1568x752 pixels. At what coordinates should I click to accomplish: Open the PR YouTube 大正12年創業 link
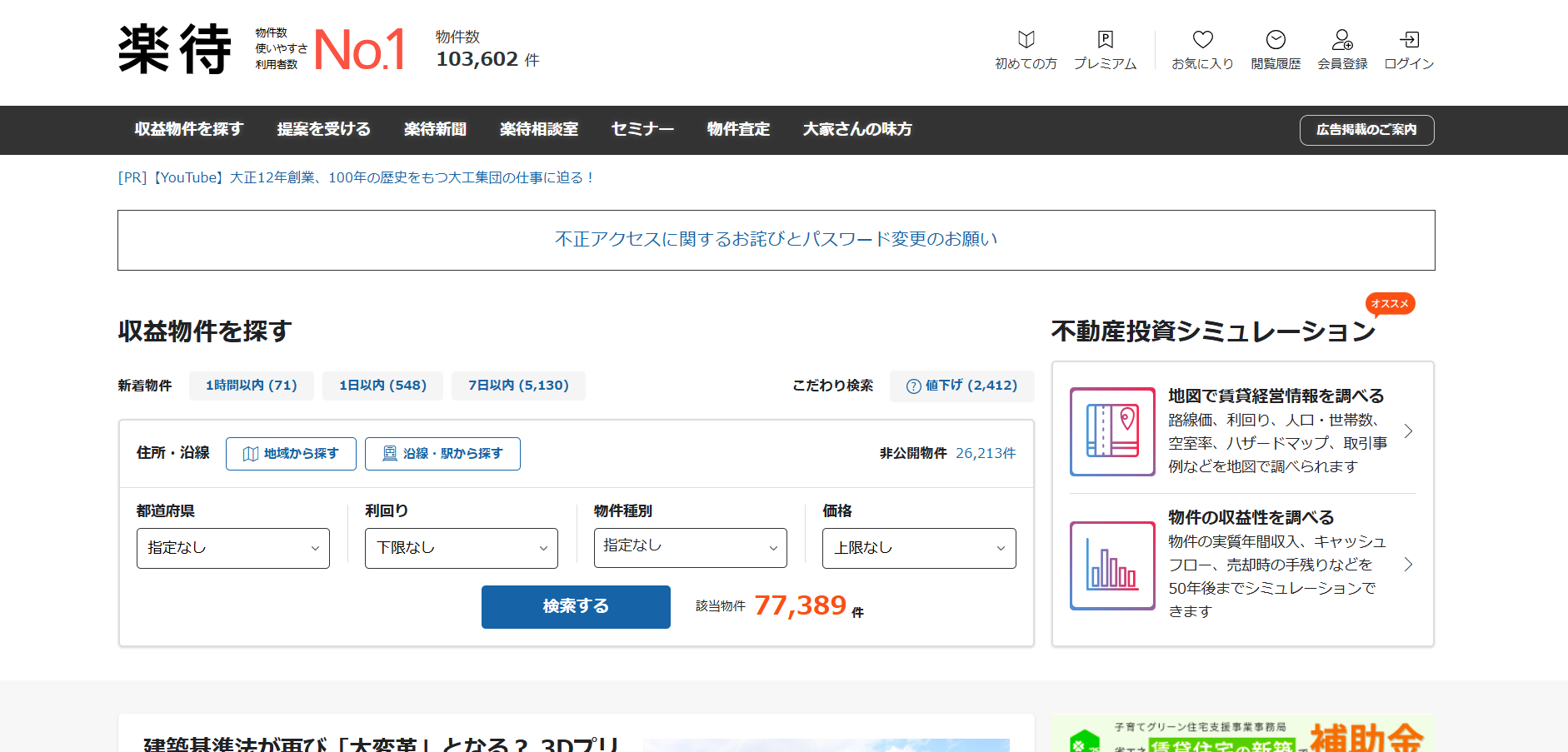tap(357, 177)
